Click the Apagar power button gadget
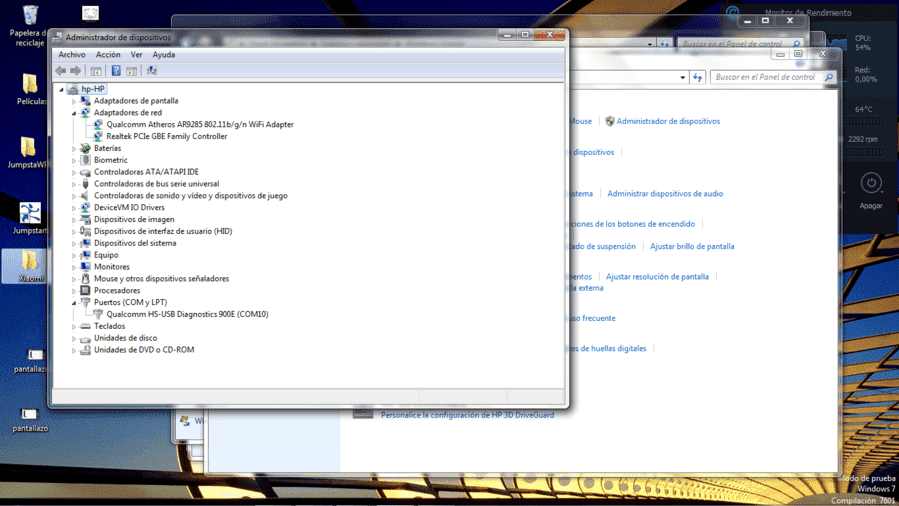The width and height of the screenshot is (899, 506). click(x=871, y=183)
